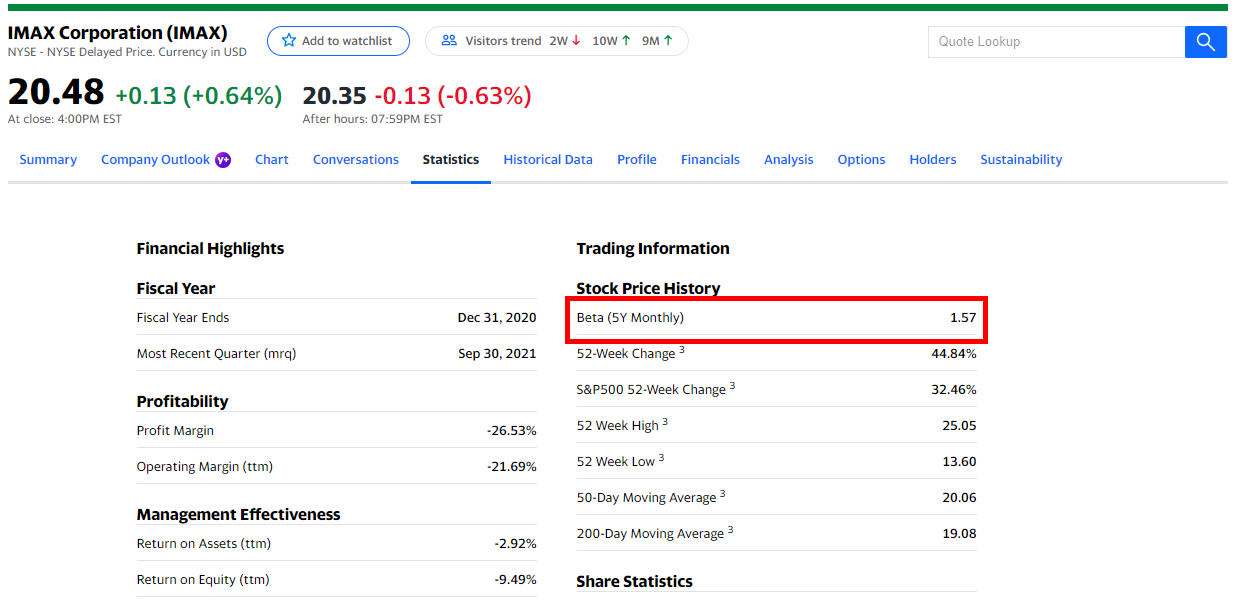Click the Beta (5Y Monthly) row
The image size is (1237, 611).
point(776,318)
